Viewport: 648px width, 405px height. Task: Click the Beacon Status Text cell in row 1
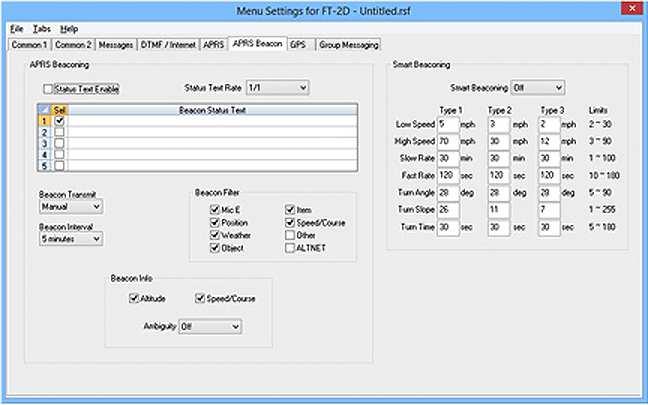212,121
